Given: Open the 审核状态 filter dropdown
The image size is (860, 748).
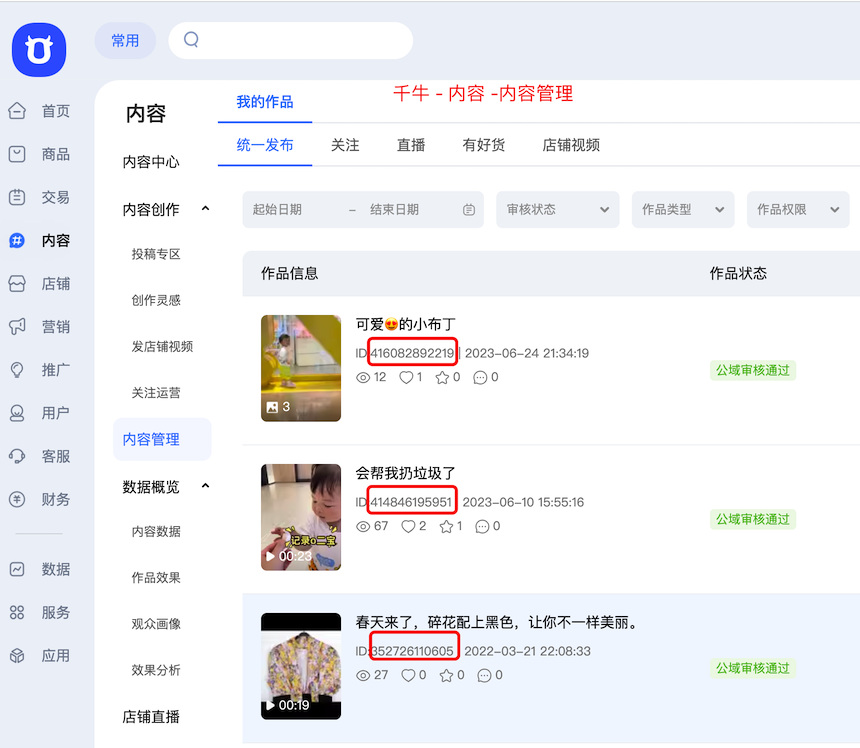Looking at the screenshot, I should coord(557,210).
